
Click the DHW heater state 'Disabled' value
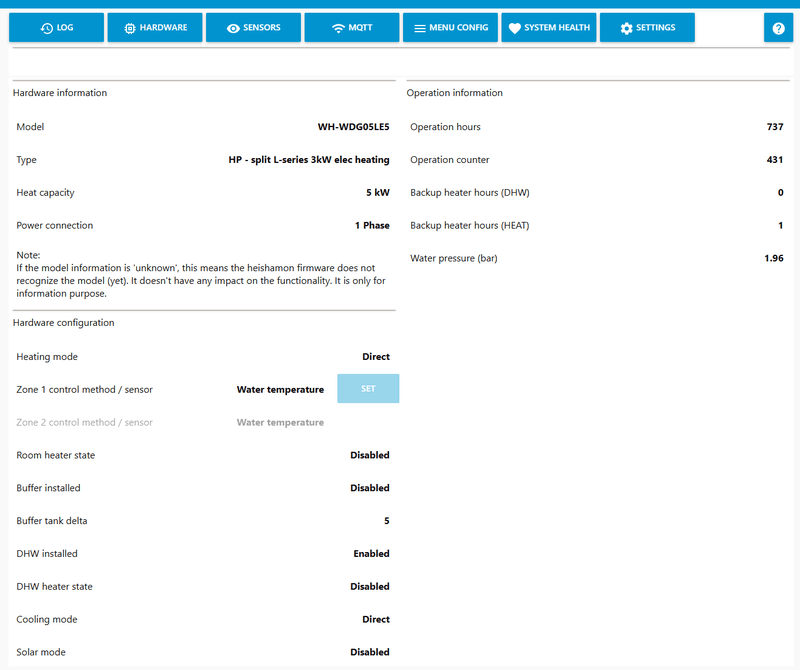pyautogui.click(x=370, y=586)
